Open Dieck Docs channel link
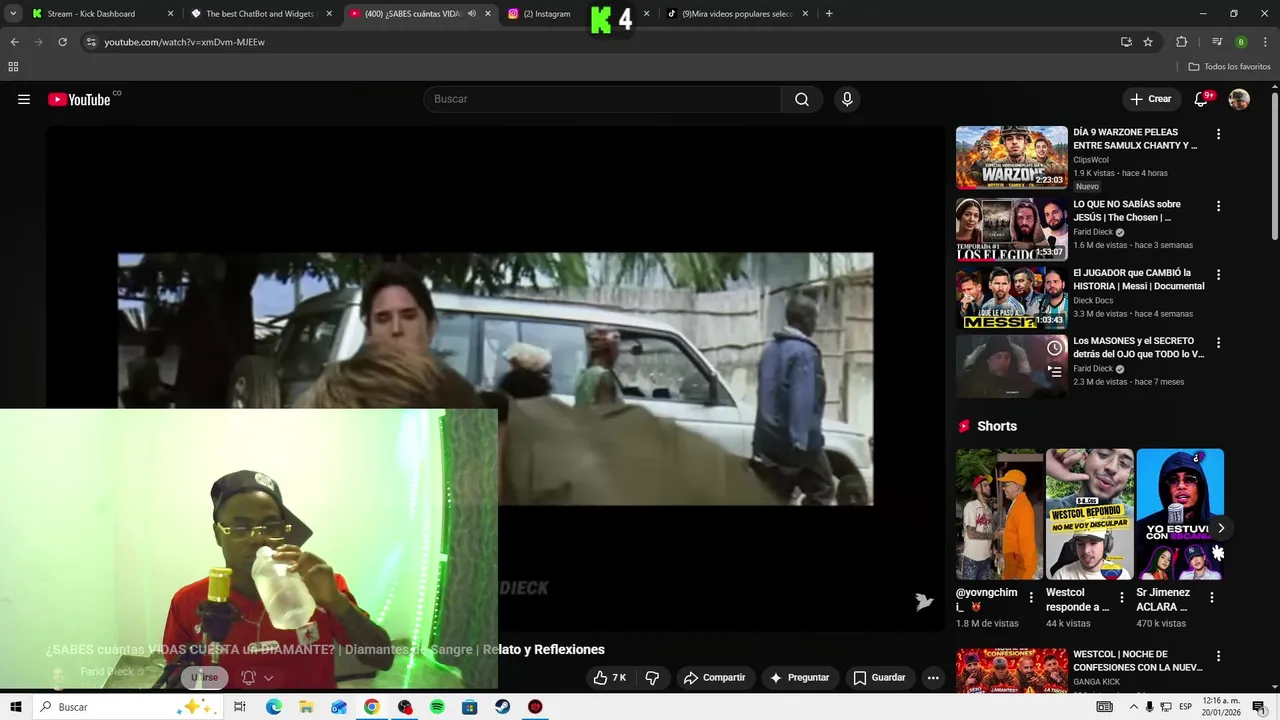Screen dimensions: 1280x720 (1093, 300)
